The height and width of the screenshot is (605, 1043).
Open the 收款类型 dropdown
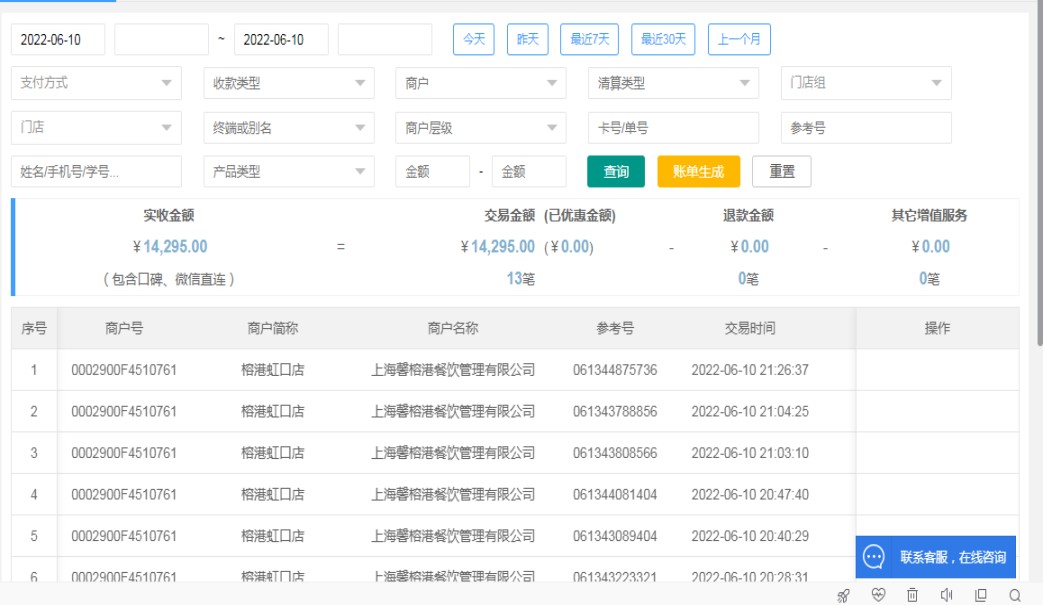tap(288, 83)
